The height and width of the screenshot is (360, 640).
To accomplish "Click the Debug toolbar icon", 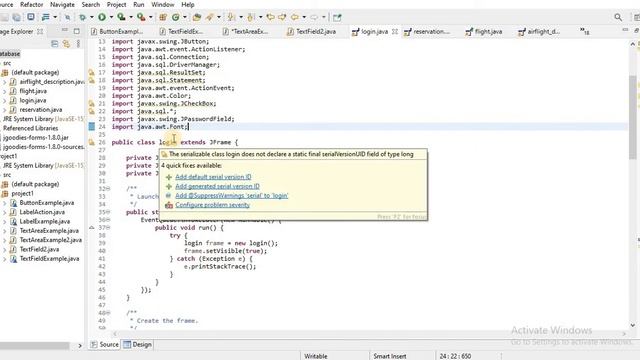I will click(x=82, y=17).
